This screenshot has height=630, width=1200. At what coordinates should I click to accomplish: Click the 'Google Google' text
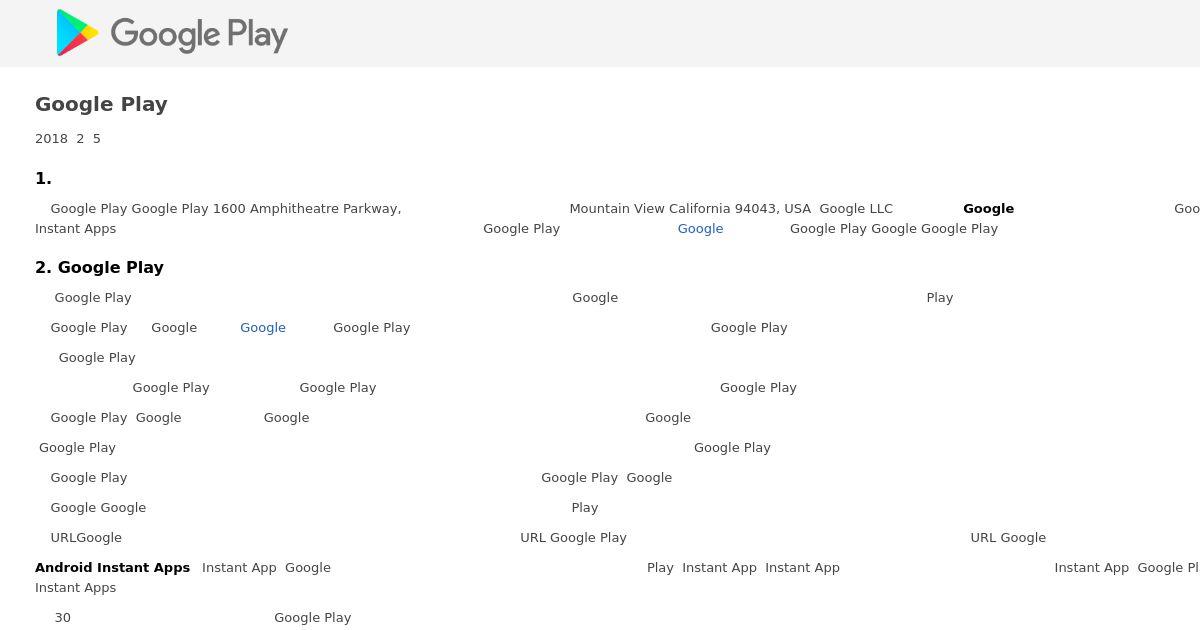point(98,508)
